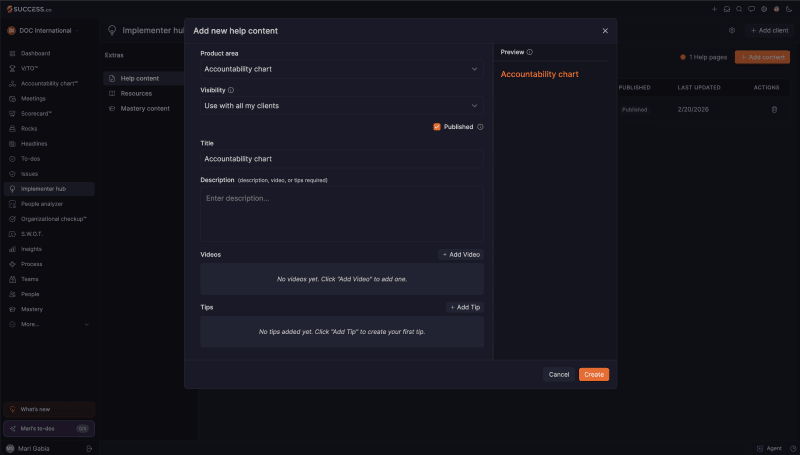
Task: Click the search magnifier icon
Action: click(739, 9)
